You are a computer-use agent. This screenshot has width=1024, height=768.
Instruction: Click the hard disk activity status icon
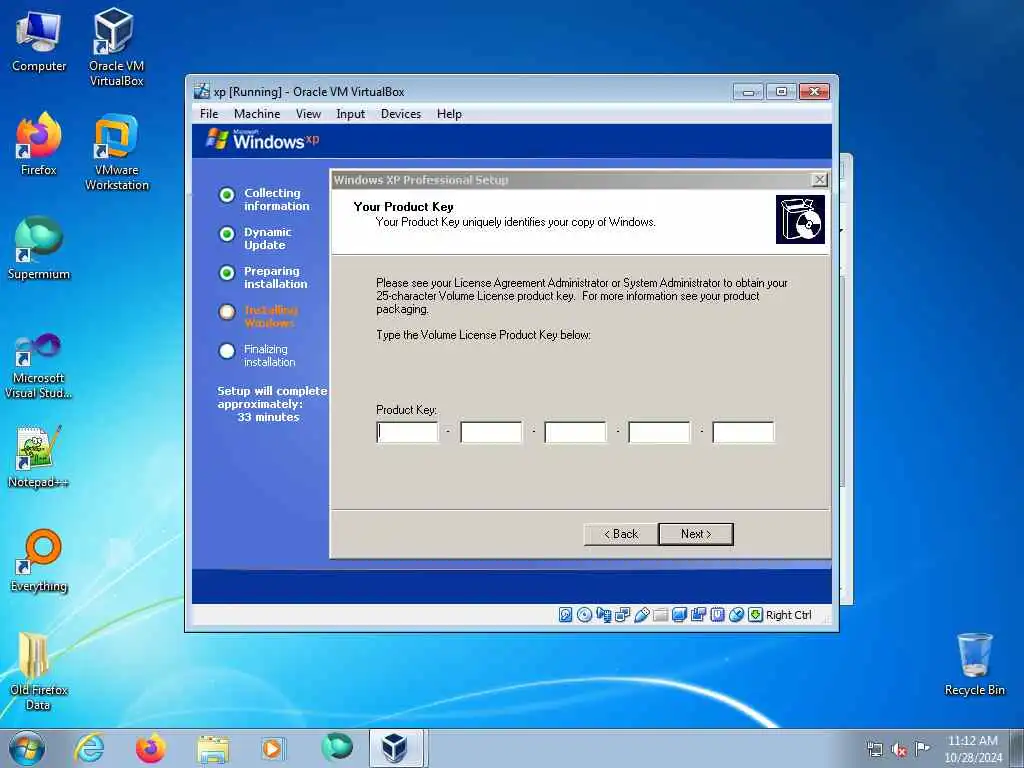(x=566, y=615)
